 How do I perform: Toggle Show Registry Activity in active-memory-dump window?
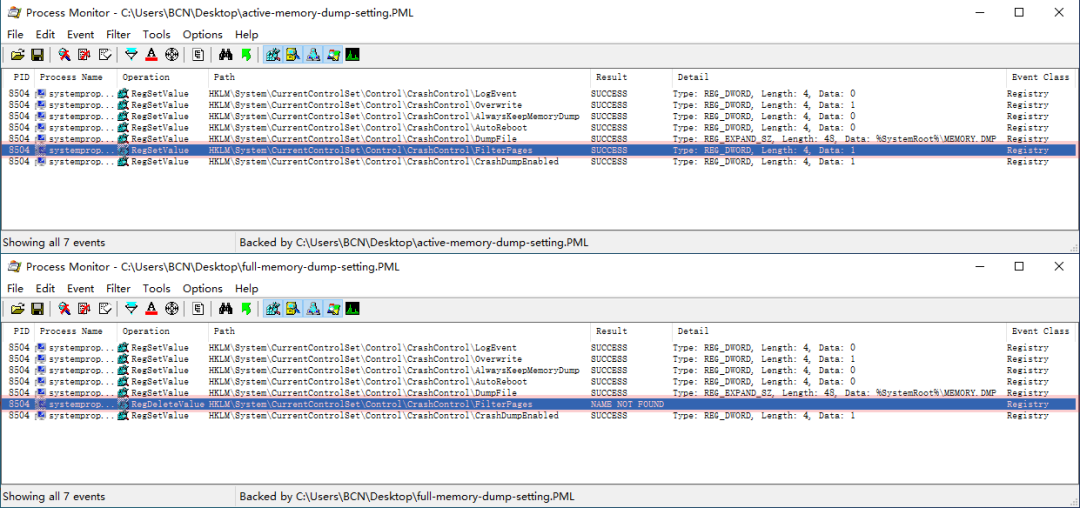tap(272, 55)
